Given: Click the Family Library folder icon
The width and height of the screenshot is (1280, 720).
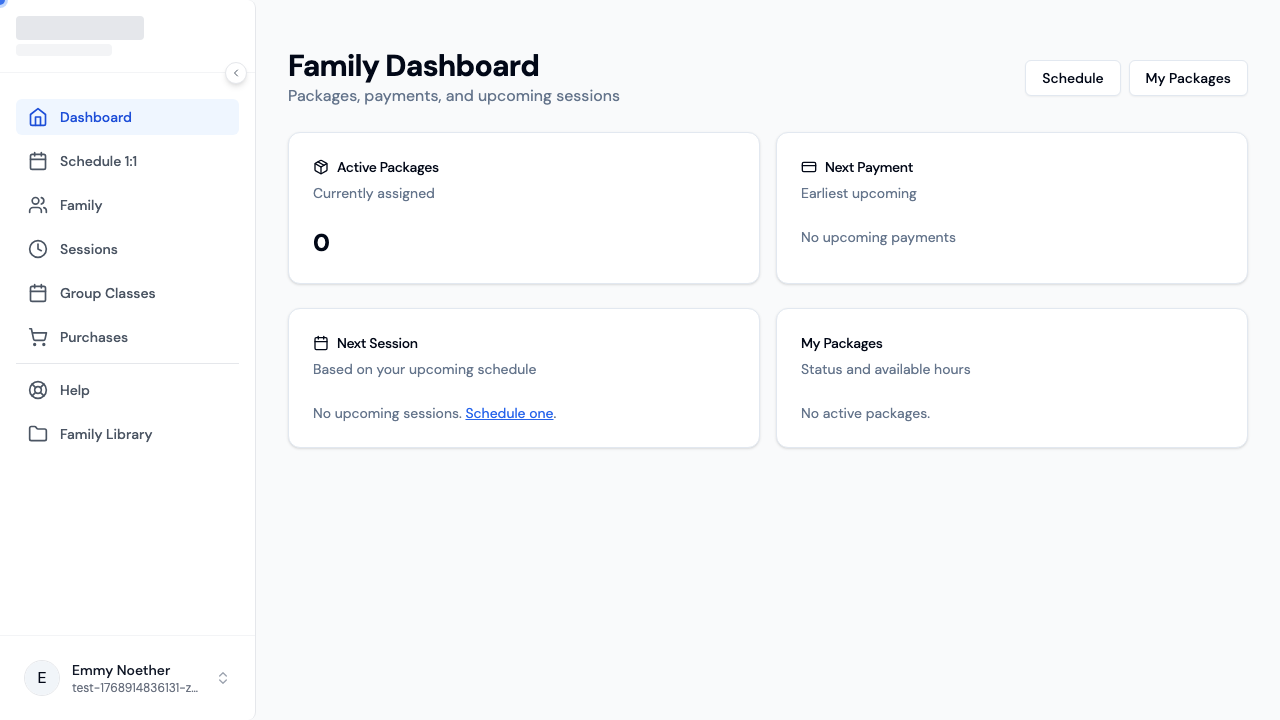Looking at the screenshot, I should click(38, 434).
